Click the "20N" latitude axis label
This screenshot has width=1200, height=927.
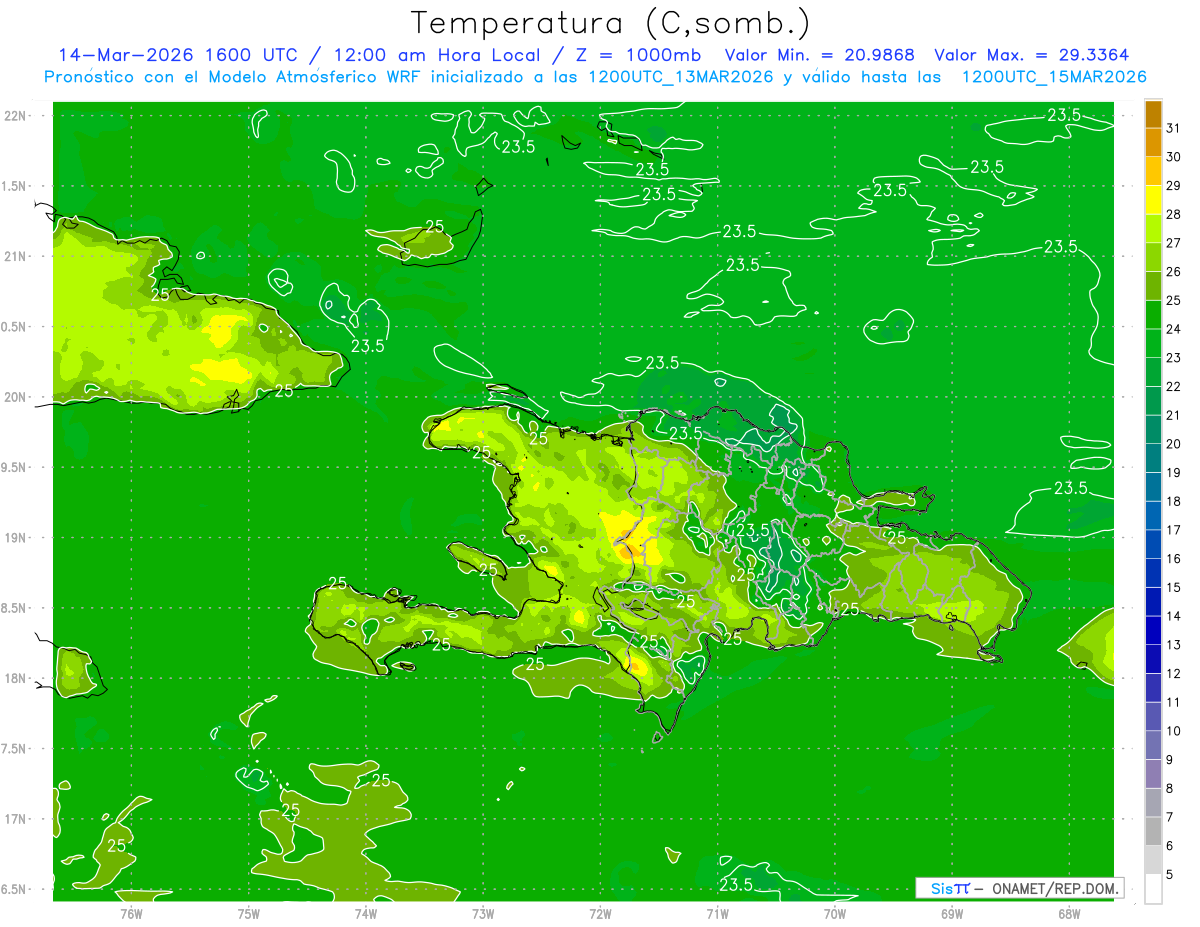coord(16,397)
